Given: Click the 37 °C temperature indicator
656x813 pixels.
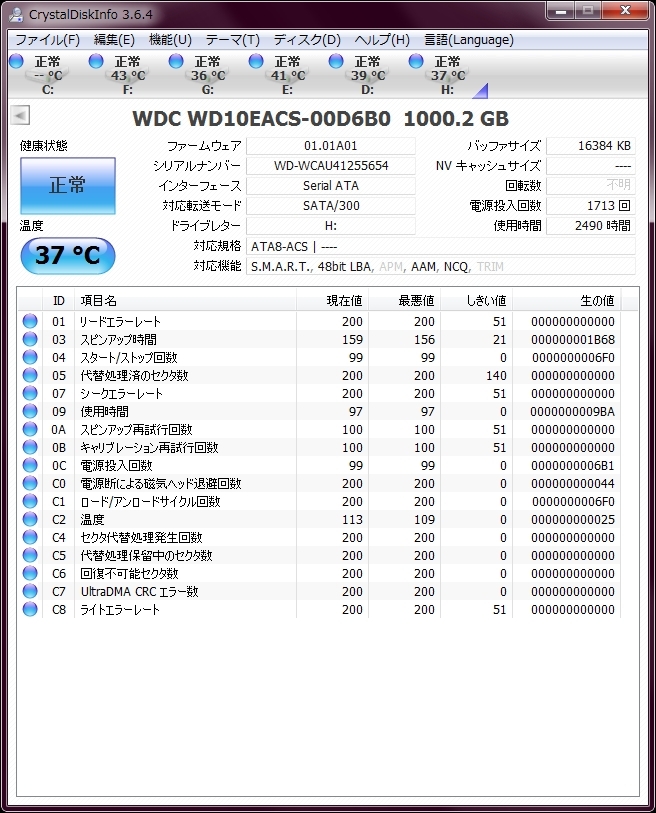Looking at the screenshot, I should point(67,256).
